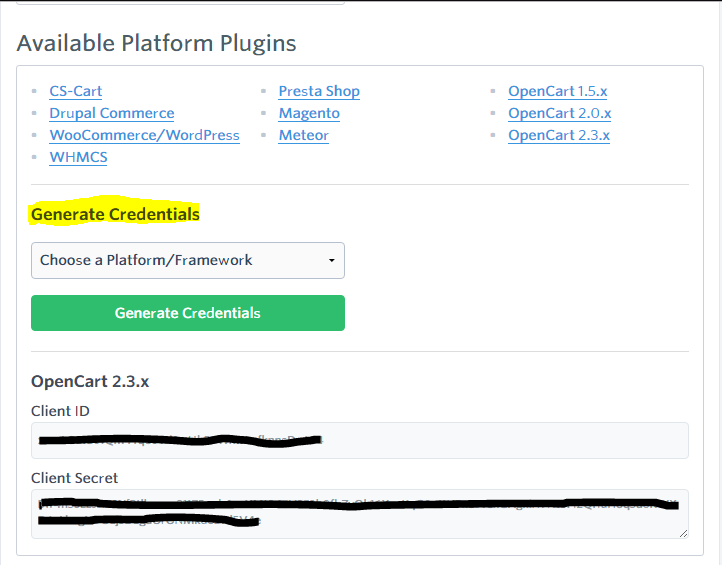Click inside the Client Secret text area
This screenshot has height=565, width=722.
360,514
